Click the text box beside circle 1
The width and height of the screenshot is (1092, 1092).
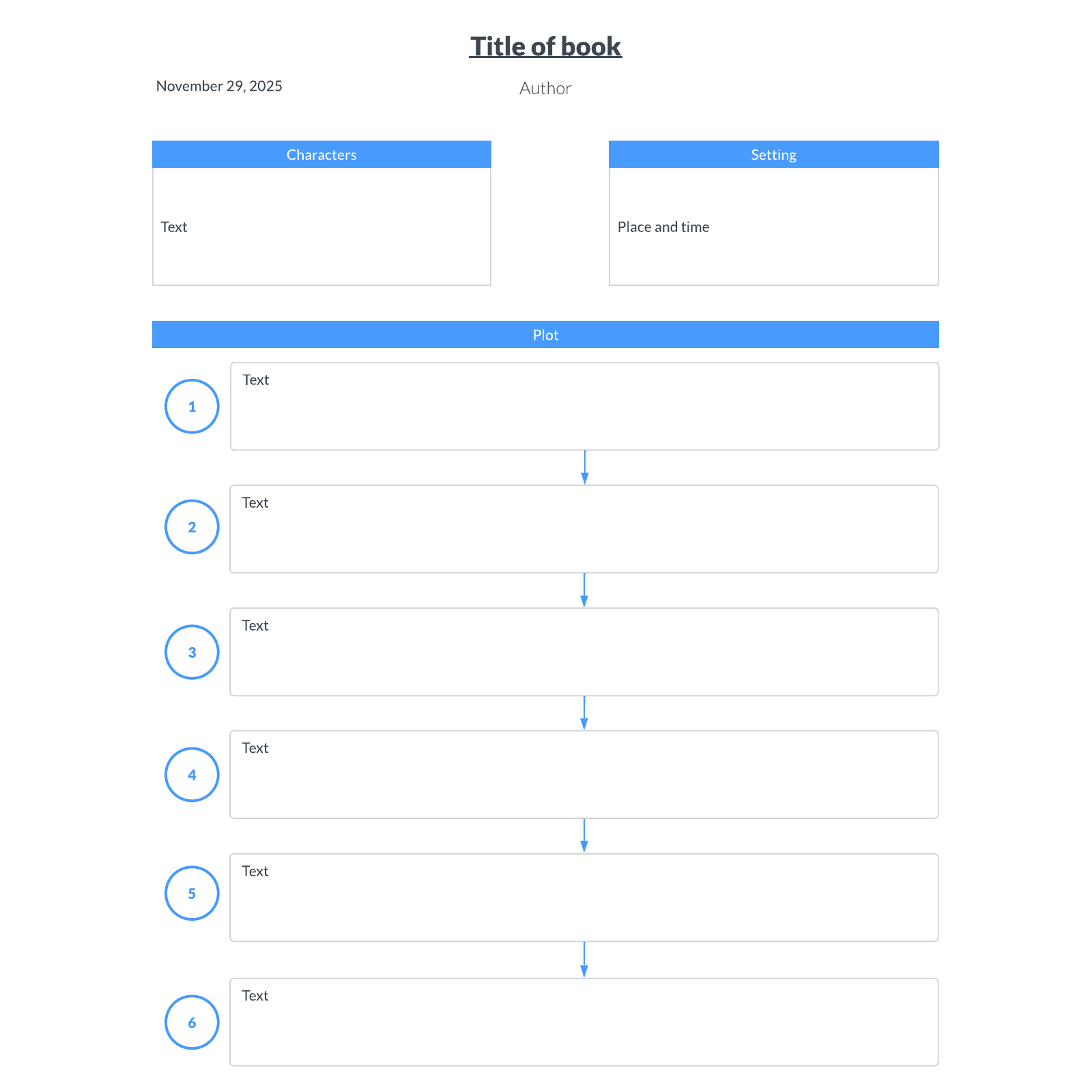[584, 406]
